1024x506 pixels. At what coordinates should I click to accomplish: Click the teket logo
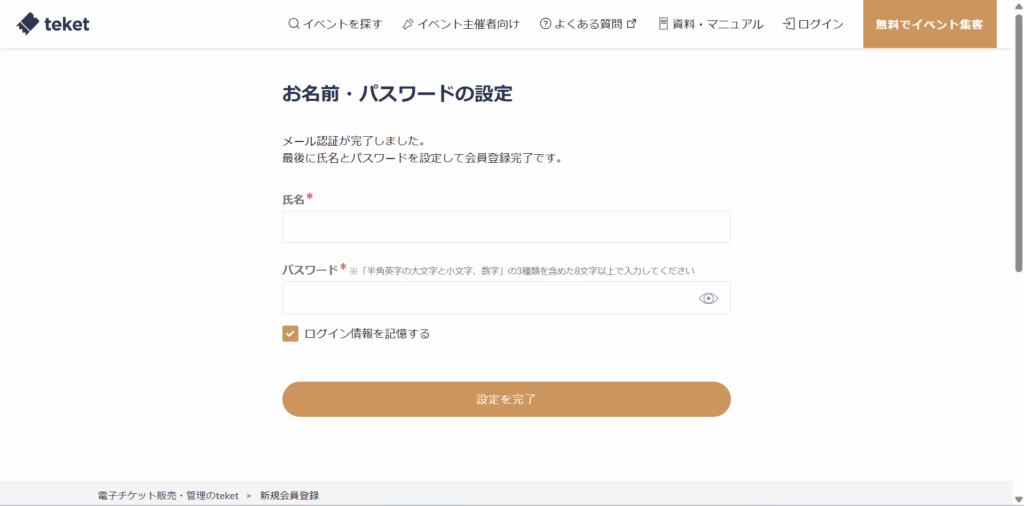[54, 24]
